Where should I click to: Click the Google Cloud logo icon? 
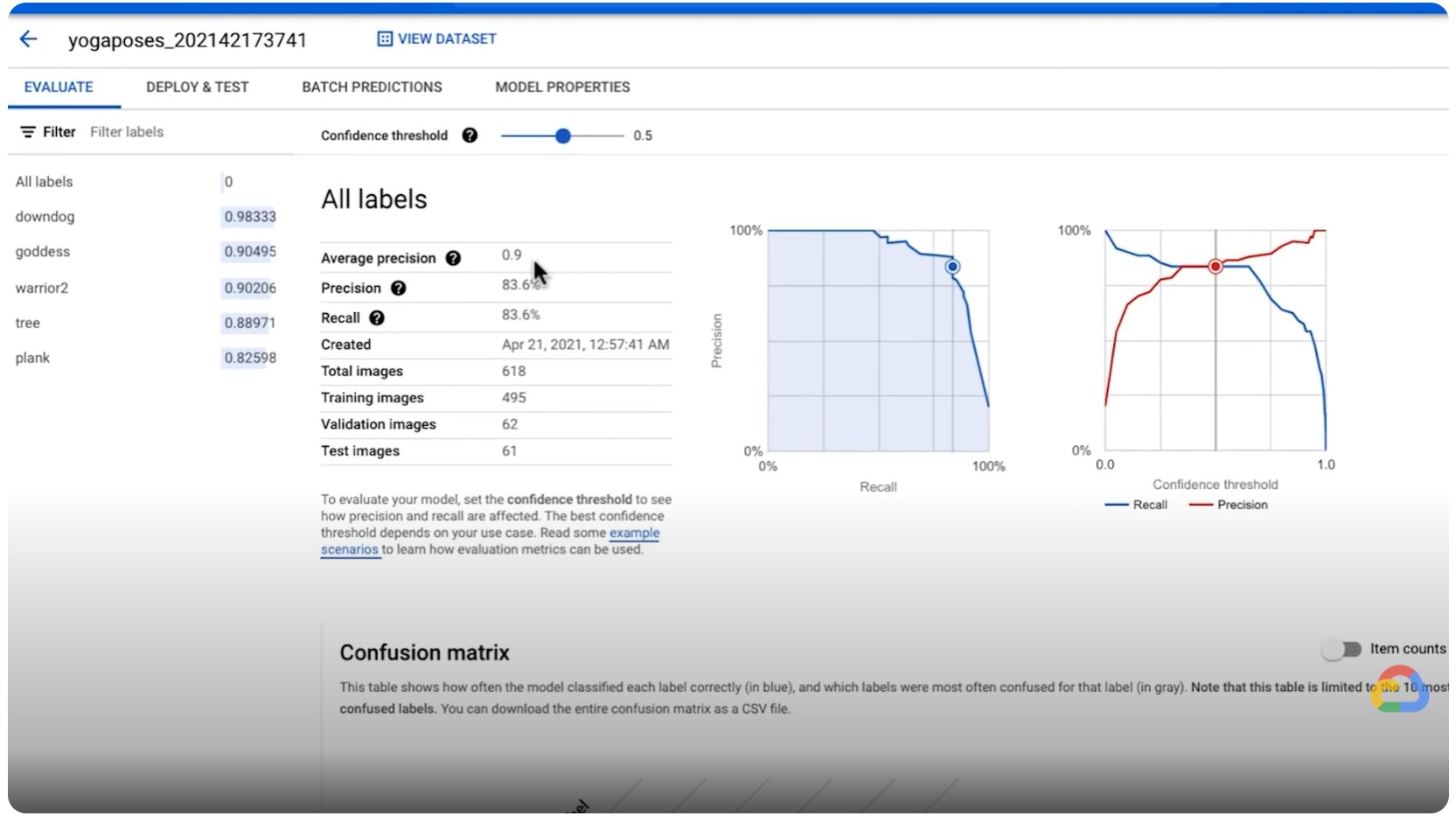point(1400,690)
